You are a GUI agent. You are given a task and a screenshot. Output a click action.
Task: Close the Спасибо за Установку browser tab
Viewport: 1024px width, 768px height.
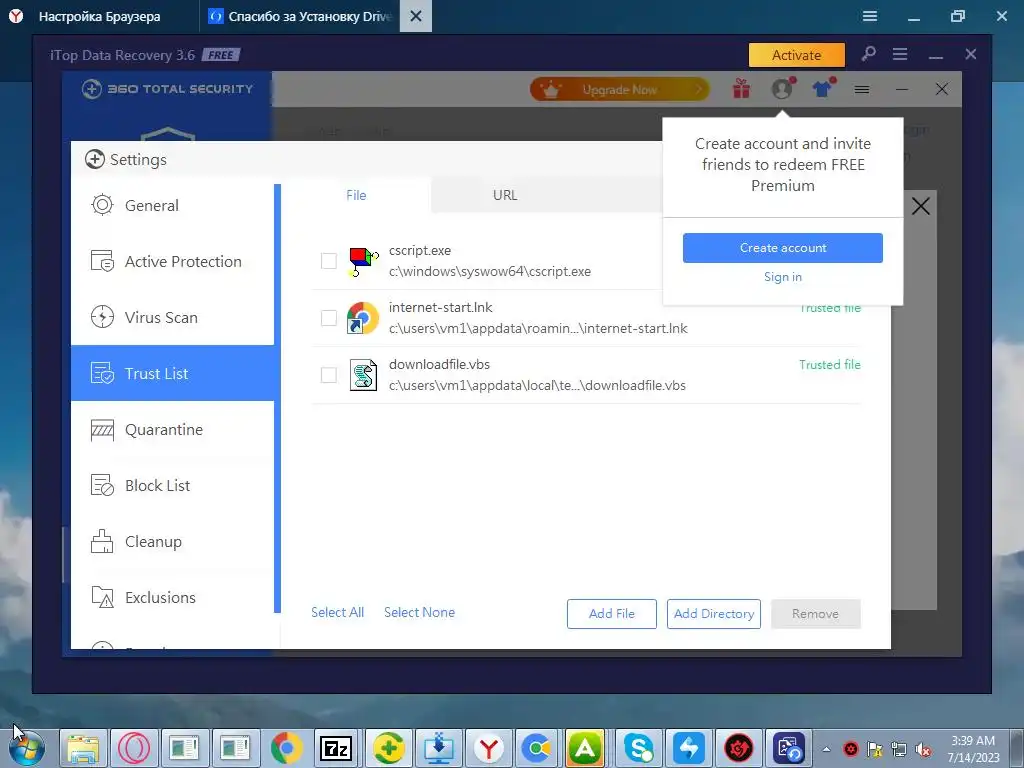tap(416, 16)
